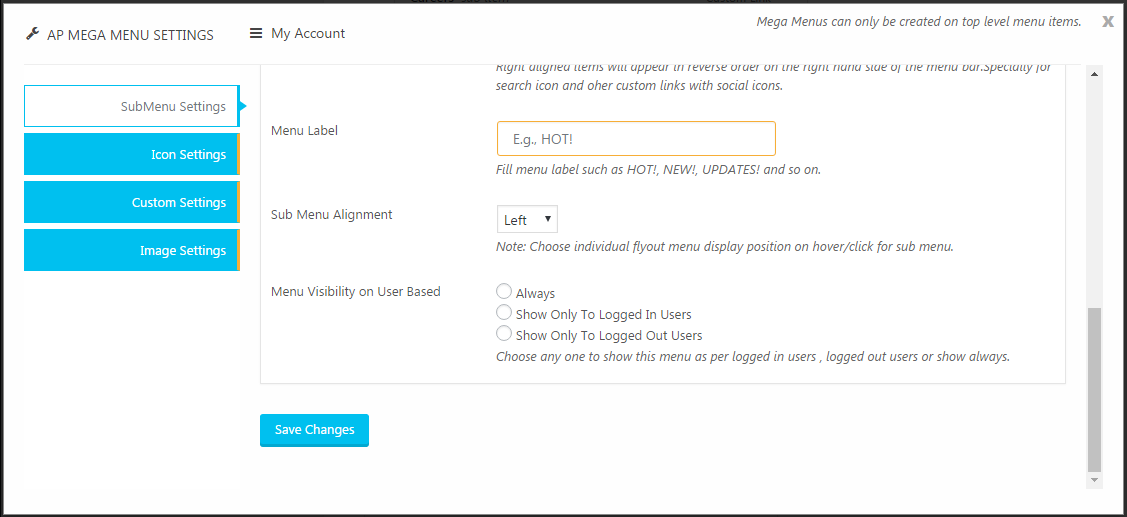This screenshot has height=517, width=1127.
Task: Switch to the Image Settings tab
Action: pos(132,250)
